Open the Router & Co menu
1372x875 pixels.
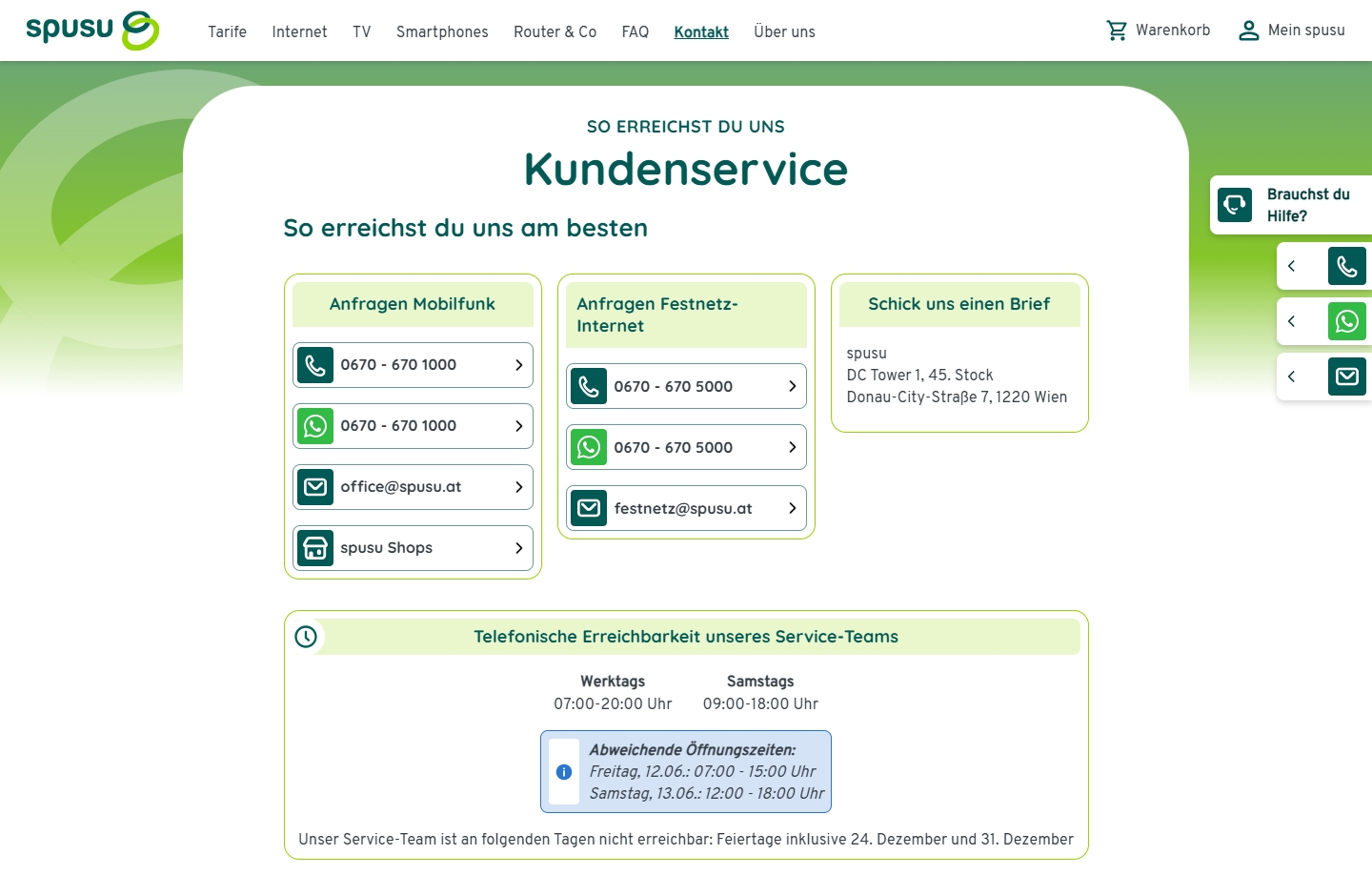tap(555, 31)
